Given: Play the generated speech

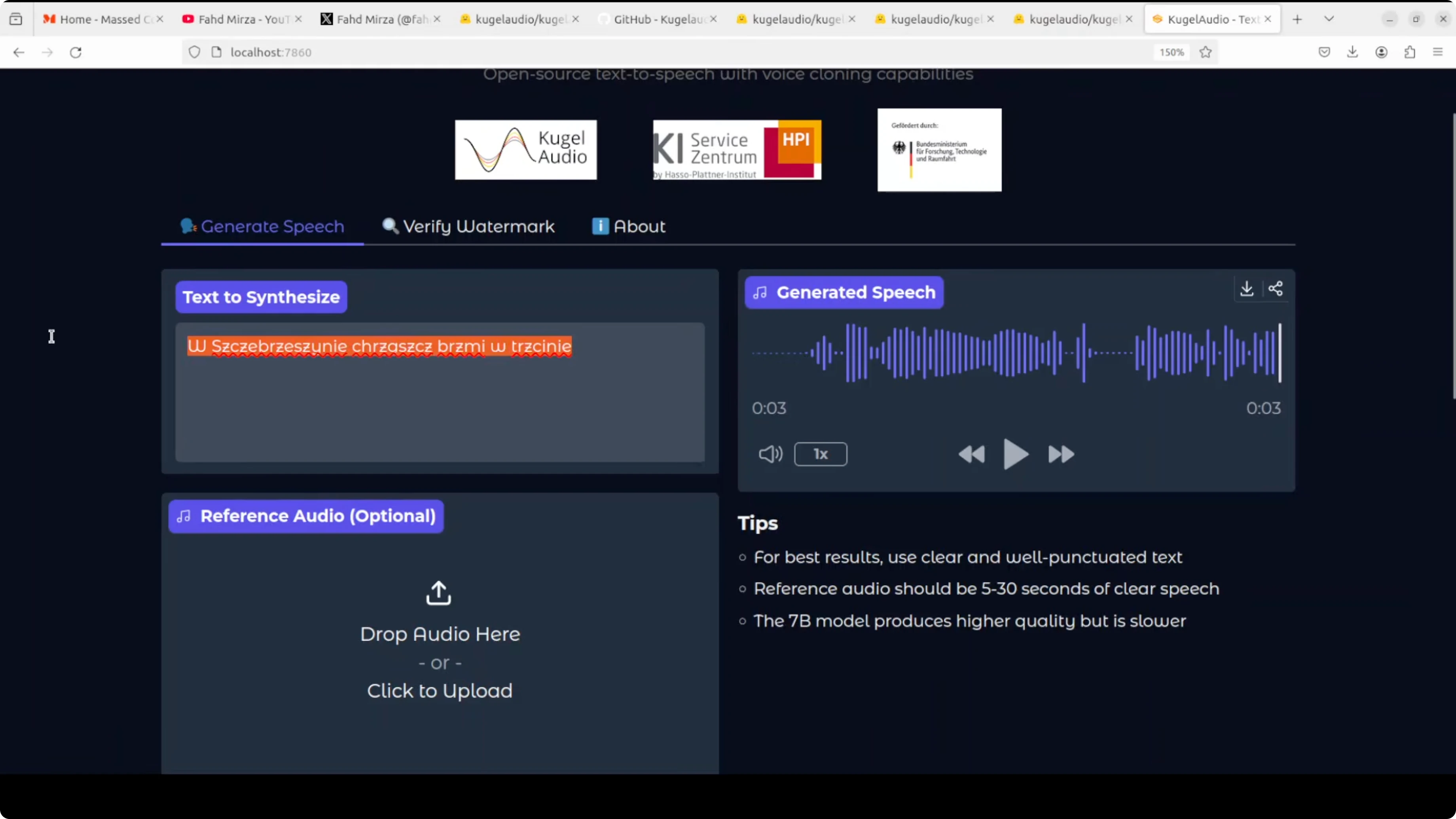Looking at the screenshot, I should tap(1015, 454).
